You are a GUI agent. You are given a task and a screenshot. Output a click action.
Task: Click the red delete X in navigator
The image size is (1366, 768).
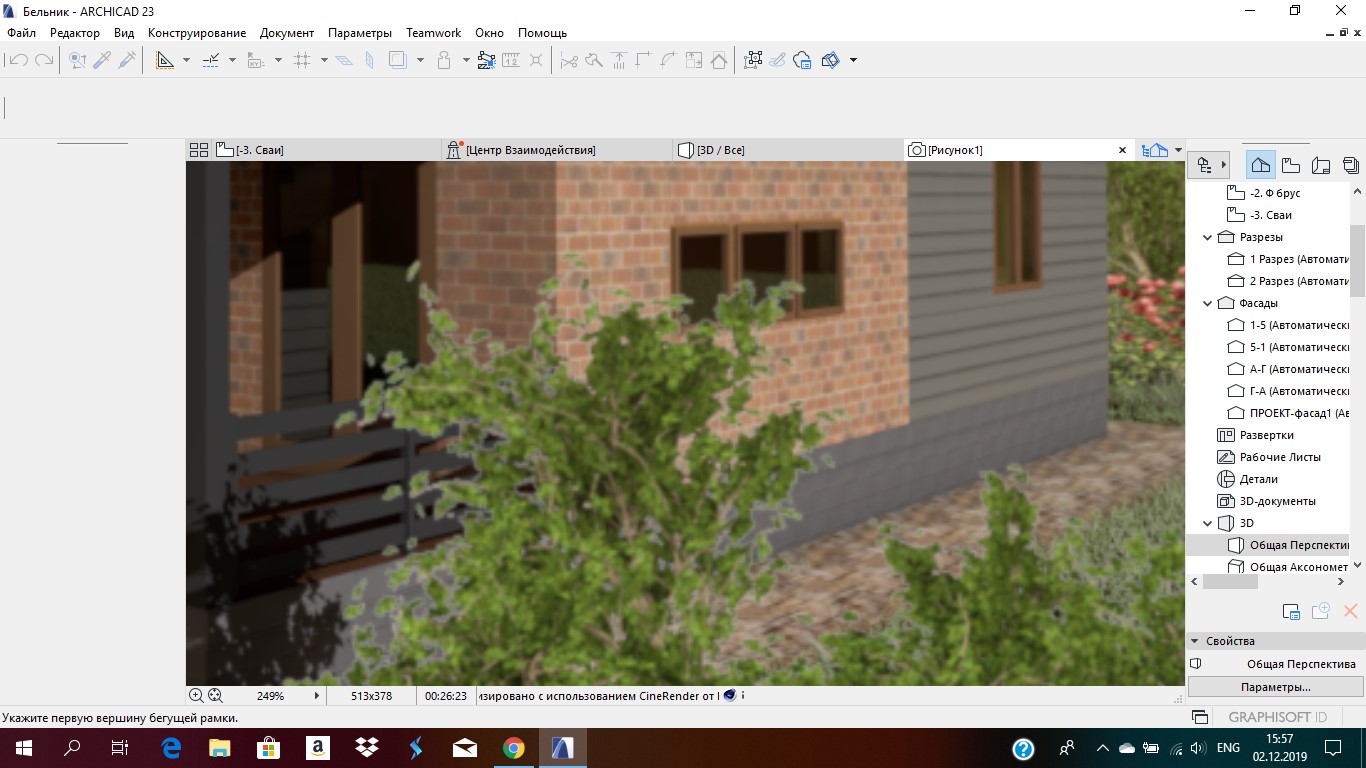(x=1350, y=611)
